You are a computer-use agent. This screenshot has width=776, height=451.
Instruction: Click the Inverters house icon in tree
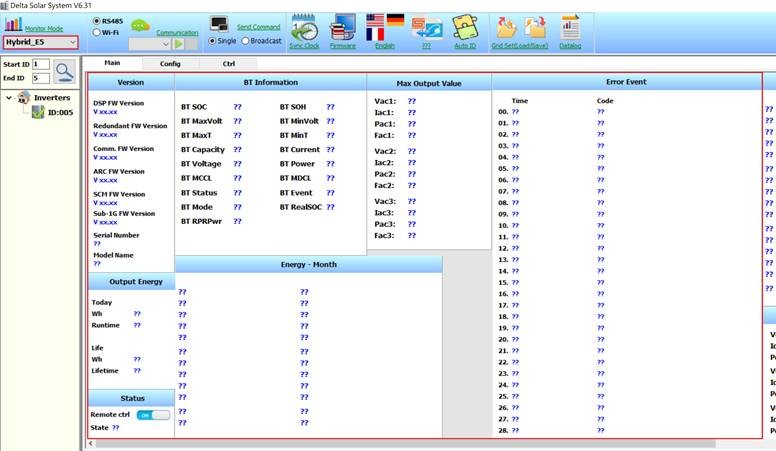pyautogui.click(x=23, y=98)
